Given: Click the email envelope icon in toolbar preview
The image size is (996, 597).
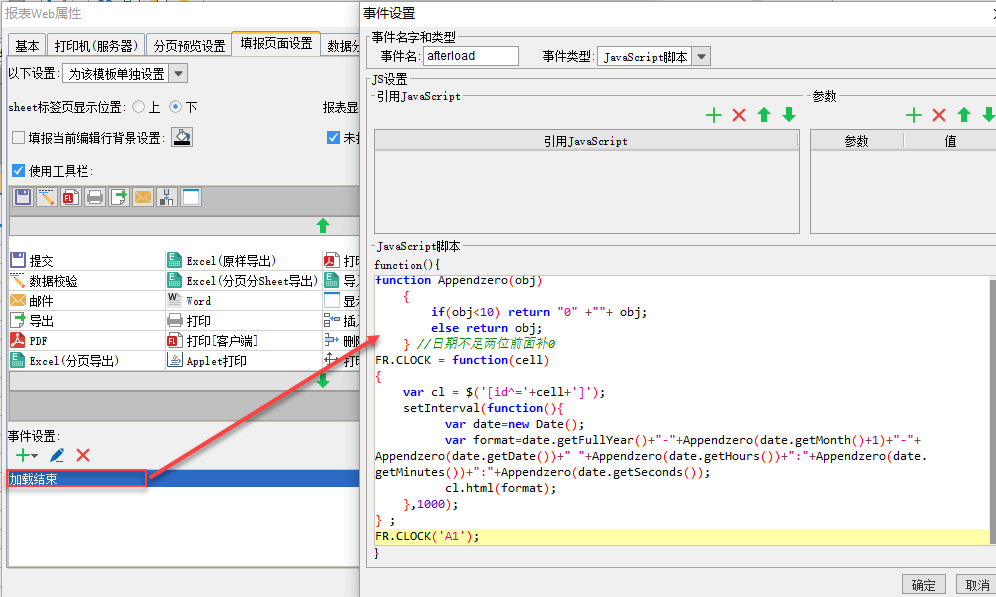Looking at the screenshot, I should 143,197.
